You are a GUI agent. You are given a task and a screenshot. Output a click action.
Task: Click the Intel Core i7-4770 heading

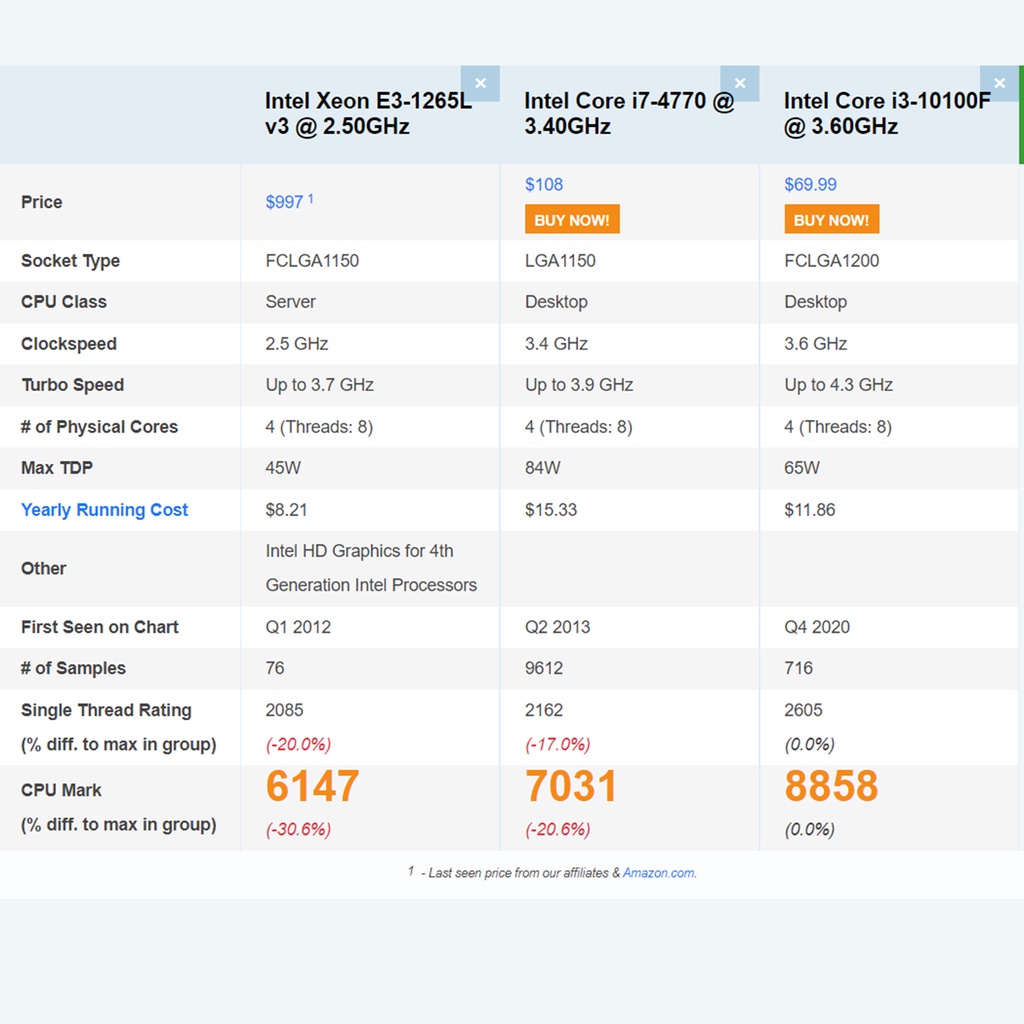coord(629,113)
